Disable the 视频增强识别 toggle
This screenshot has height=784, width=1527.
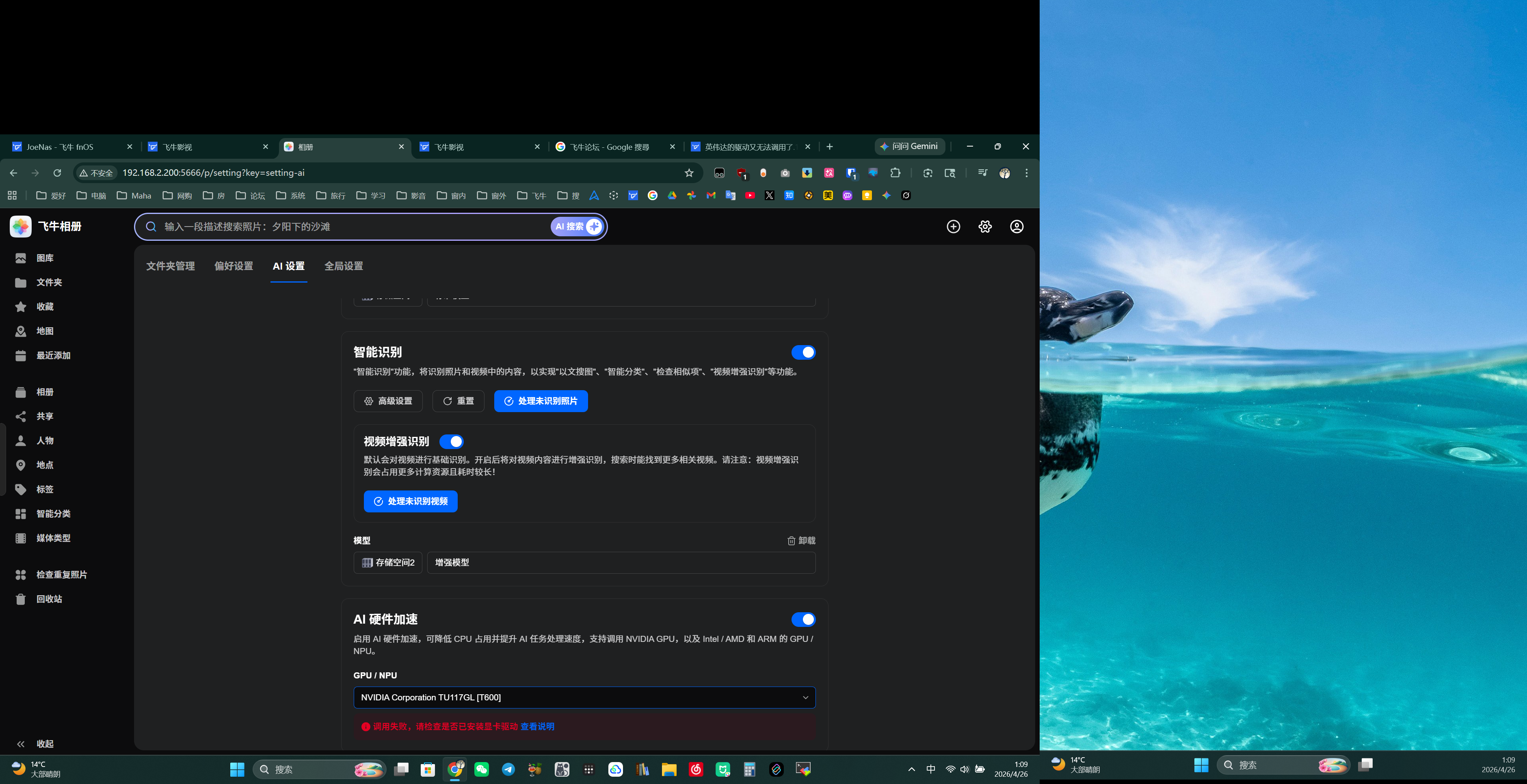click(x=451, y=441)
